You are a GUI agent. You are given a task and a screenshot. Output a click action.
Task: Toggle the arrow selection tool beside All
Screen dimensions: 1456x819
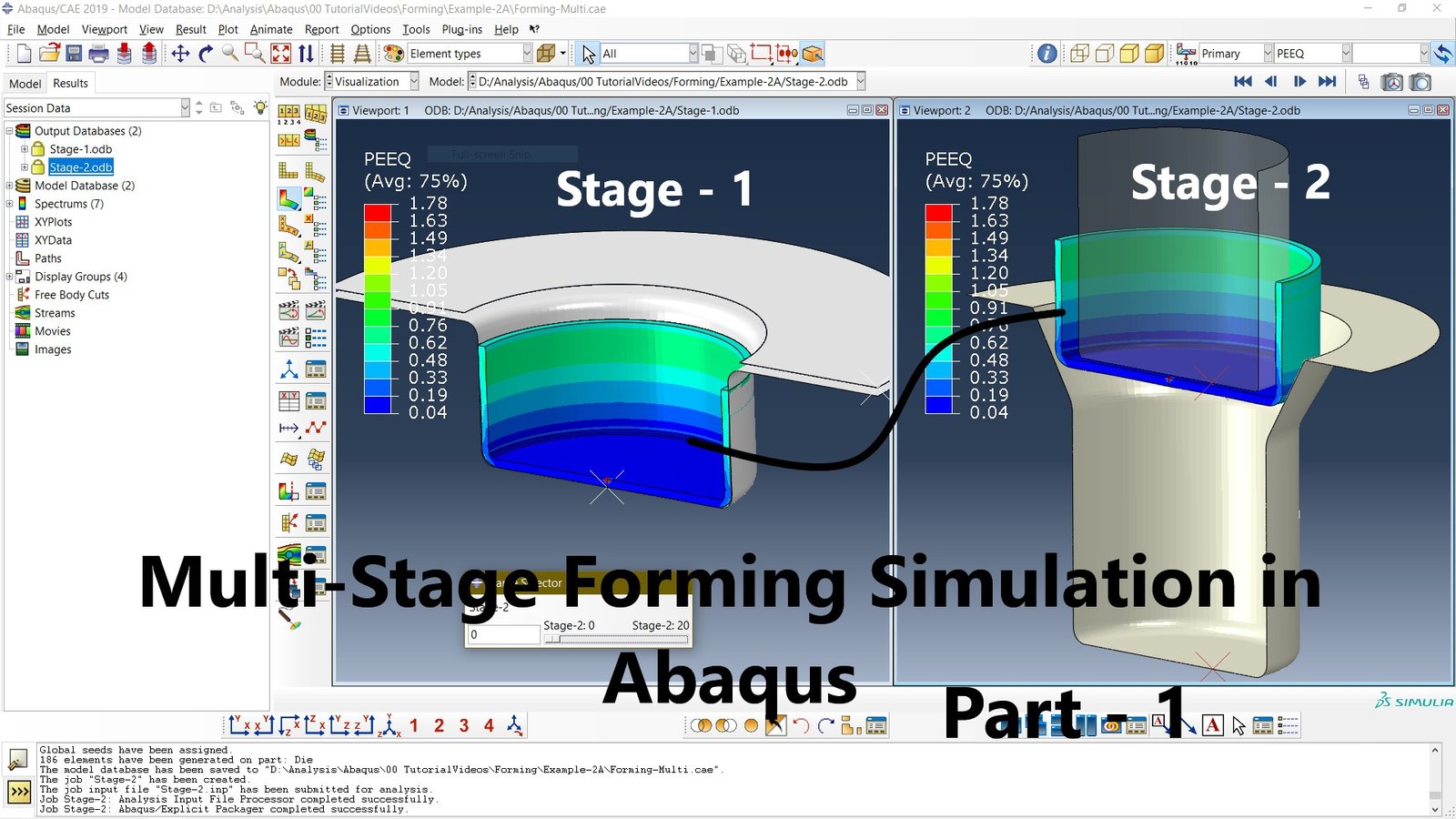(x=589, y=54)
